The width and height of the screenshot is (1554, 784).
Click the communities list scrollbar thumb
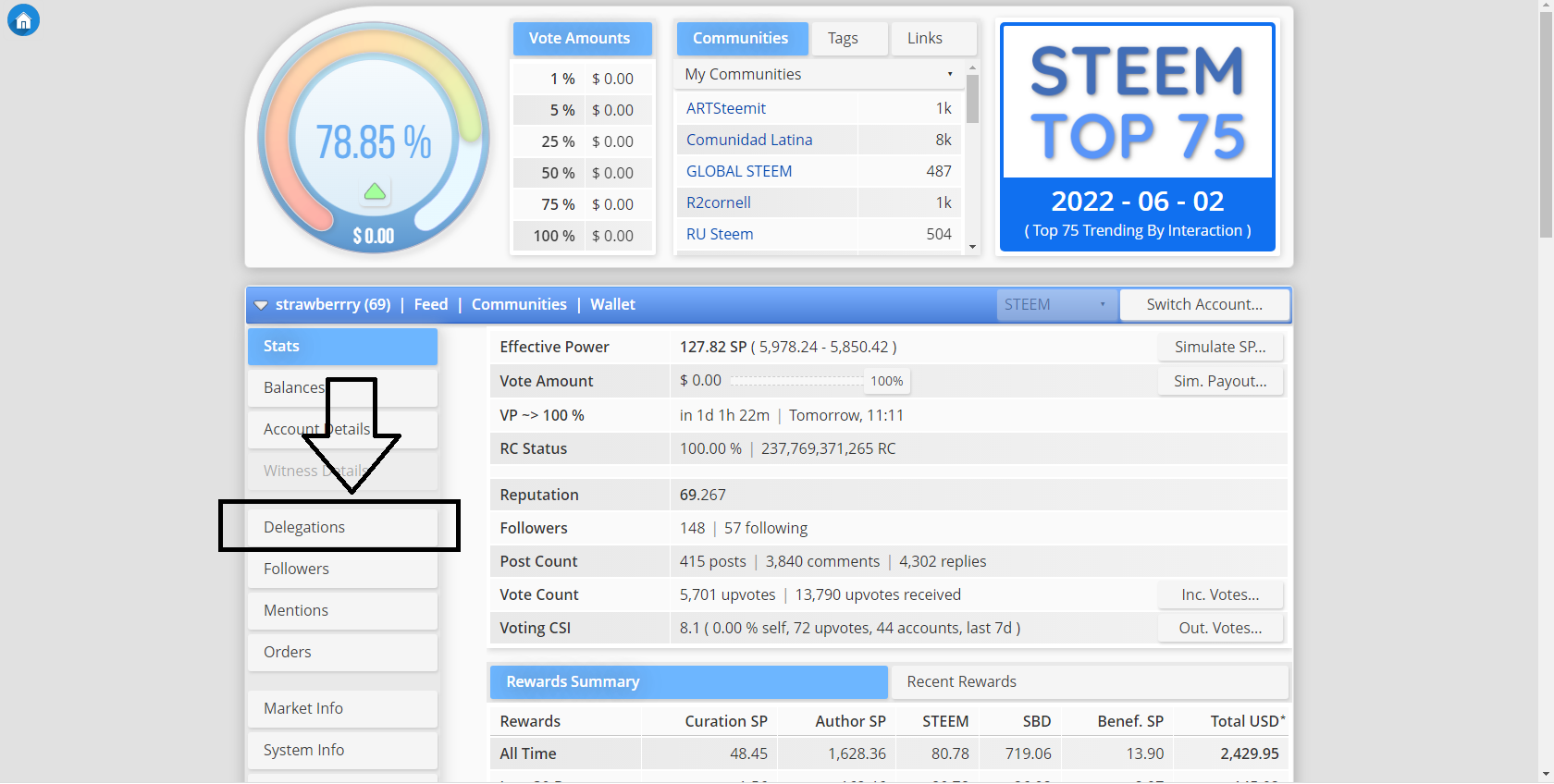pyautogui.click(x=972, y=99)
